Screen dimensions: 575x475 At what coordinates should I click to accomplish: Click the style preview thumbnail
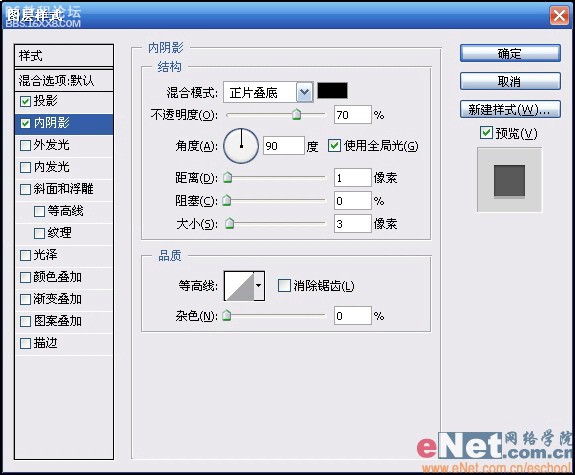click(x=509, y=180)
